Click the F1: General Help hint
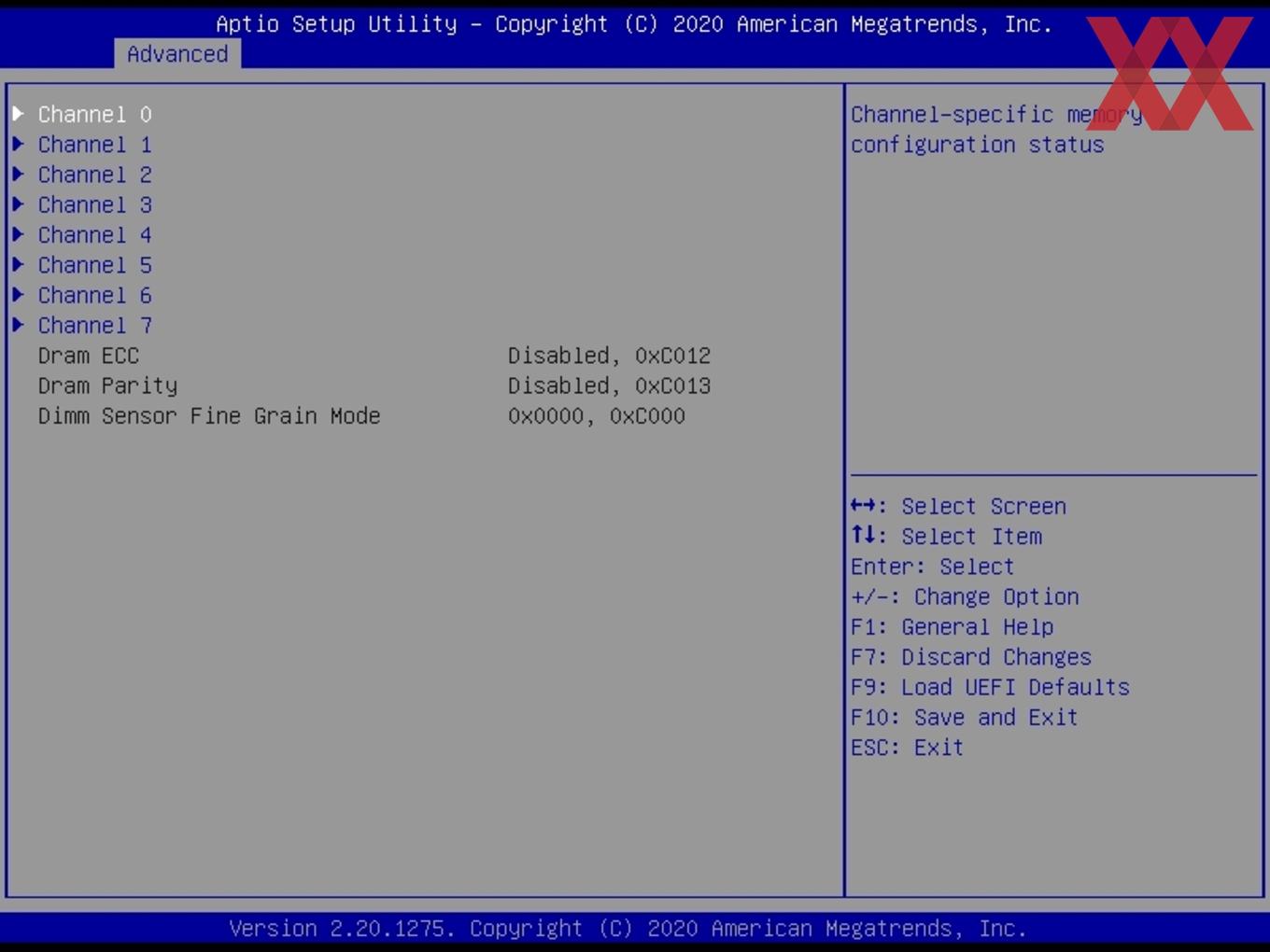This screenshot has width=1270, height=952. tap(952, 626)
